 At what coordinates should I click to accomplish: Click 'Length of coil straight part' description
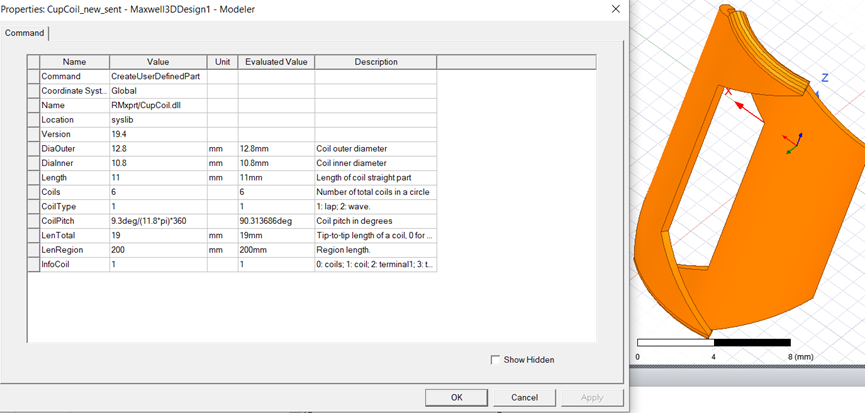click(x=376, y=178)
